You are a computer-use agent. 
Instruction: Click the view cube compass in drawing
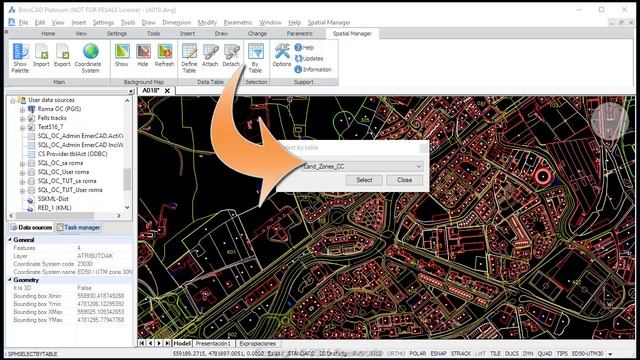[x=609, y=120]
